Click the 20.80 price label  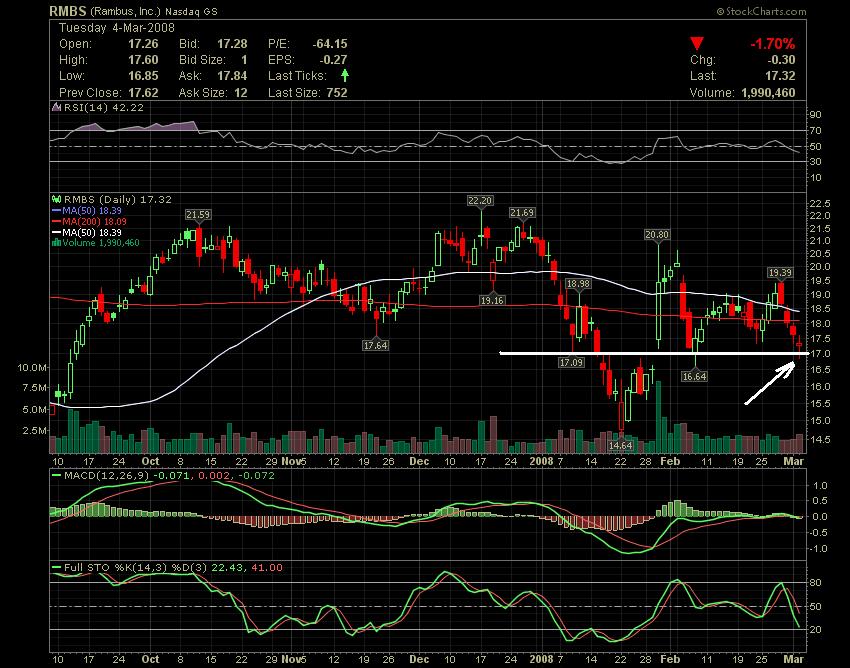[x=656, y=235]
